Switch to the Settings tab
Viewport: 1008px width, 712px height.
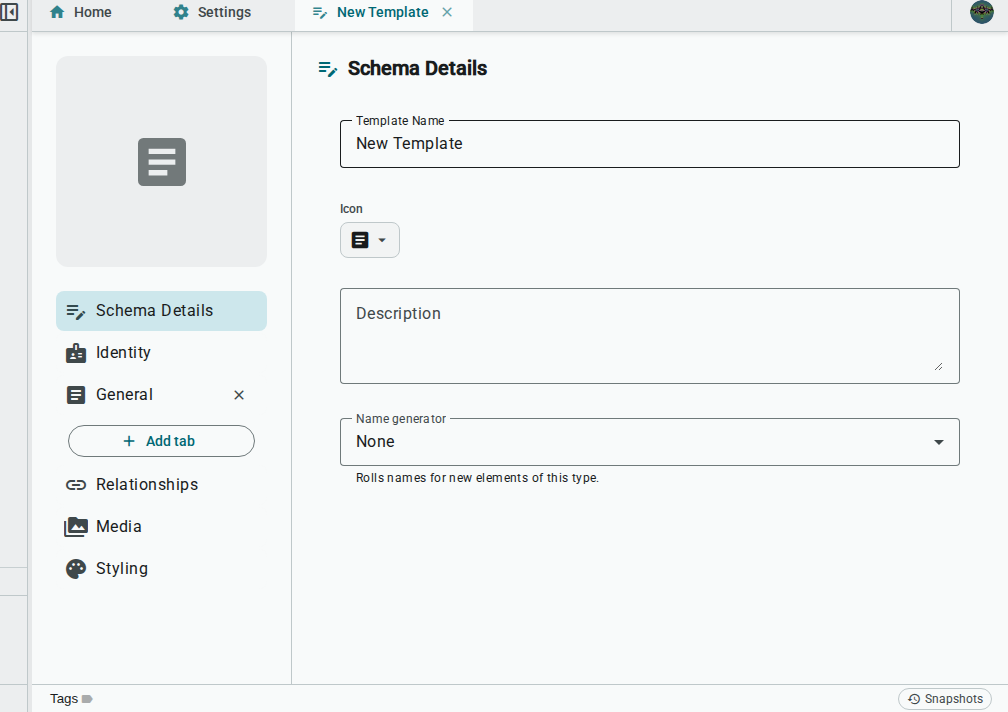click(212, 12)
